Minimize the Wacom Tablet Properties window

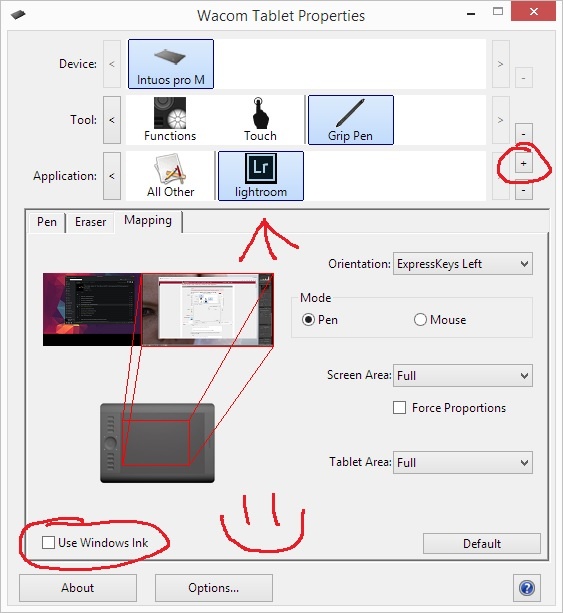(x=471, y=13)
